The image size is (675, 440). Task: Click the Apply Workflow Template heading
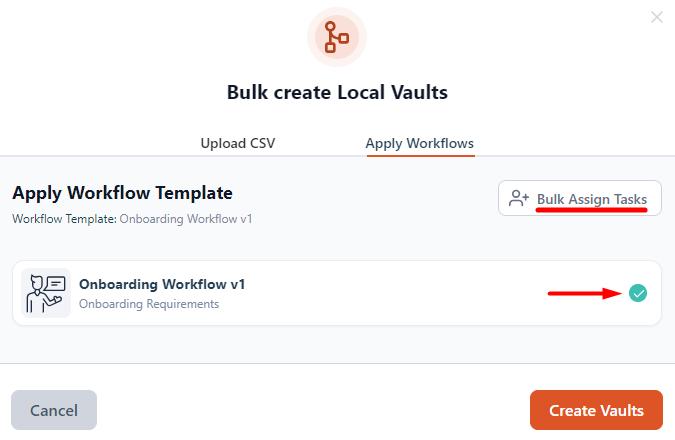(x=122, y=193)
